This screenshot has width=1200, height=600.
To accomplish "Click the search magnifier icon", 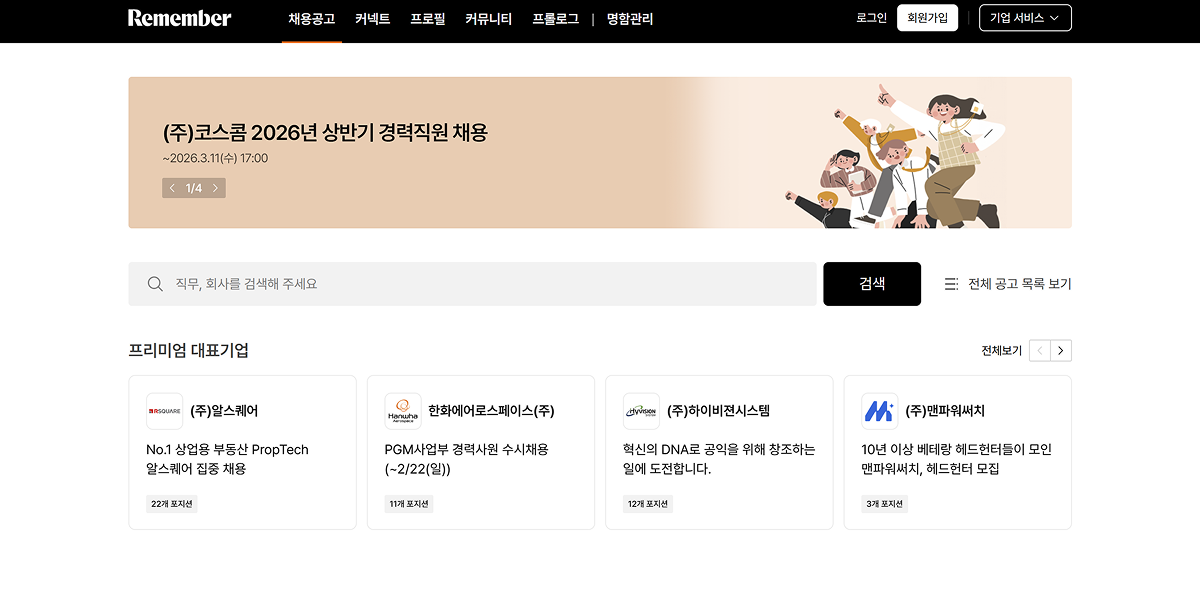I will point(155,284).
